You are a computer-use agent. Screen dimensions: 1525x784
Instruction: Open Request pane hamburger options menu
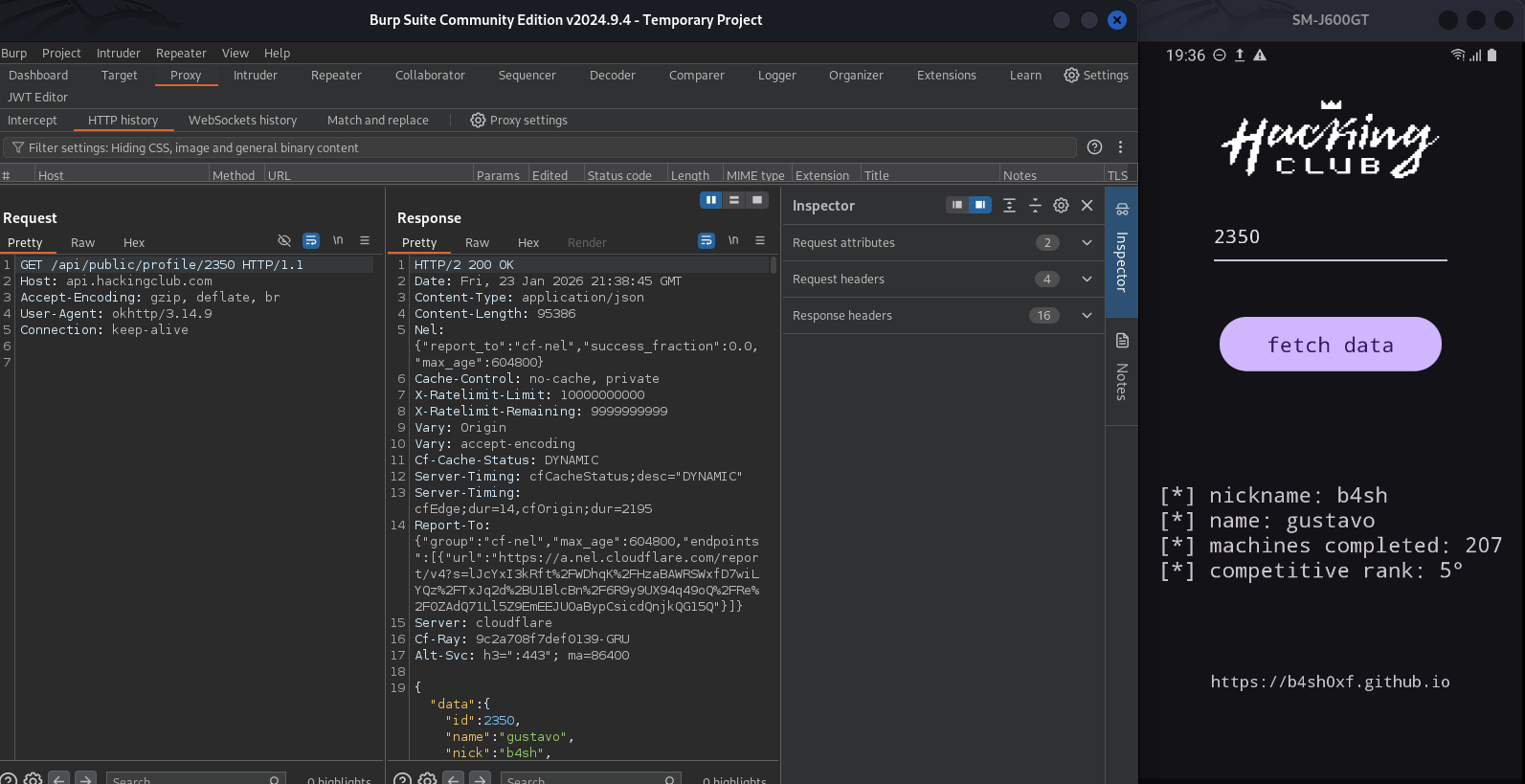[x=365, y=240]
